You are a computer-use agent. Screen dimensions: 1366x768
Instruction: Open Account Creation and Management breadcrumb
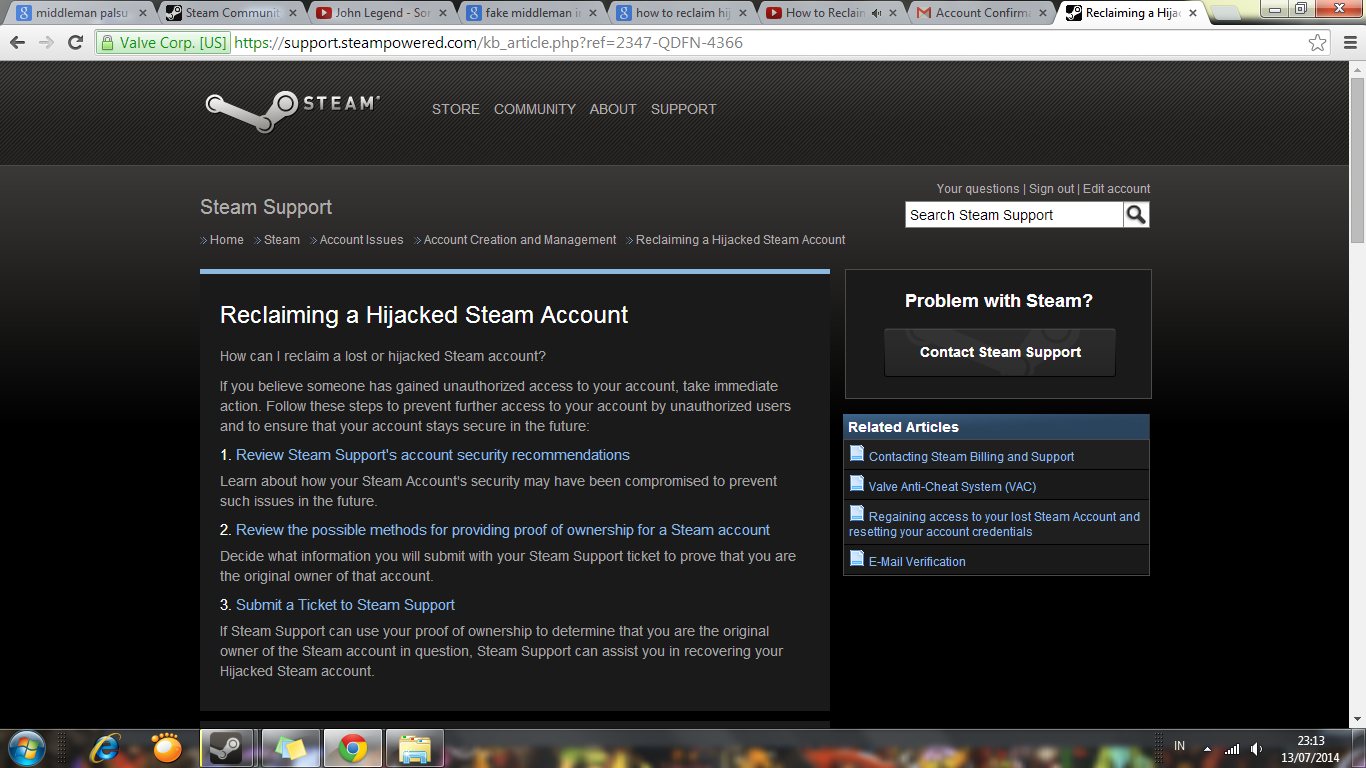click(520, 240)
